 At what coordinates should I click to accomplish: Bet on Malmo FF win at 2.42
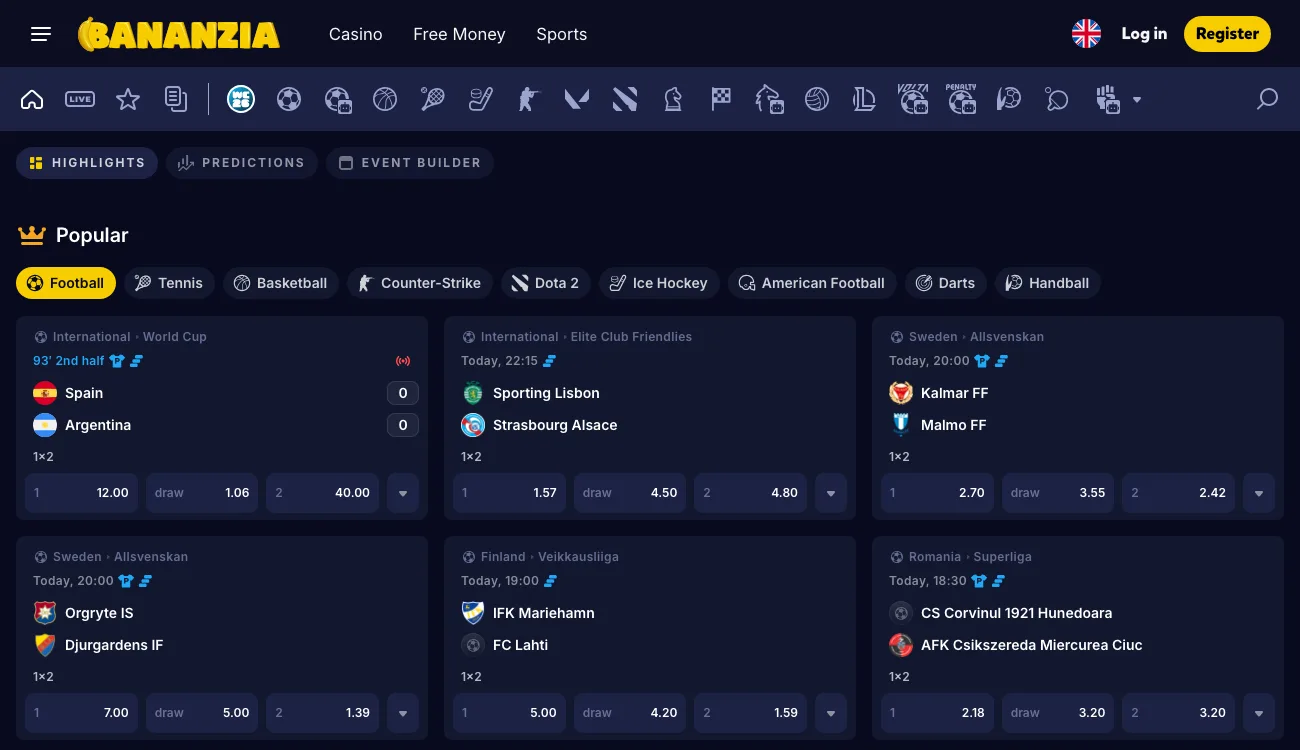coord(1178,493)
